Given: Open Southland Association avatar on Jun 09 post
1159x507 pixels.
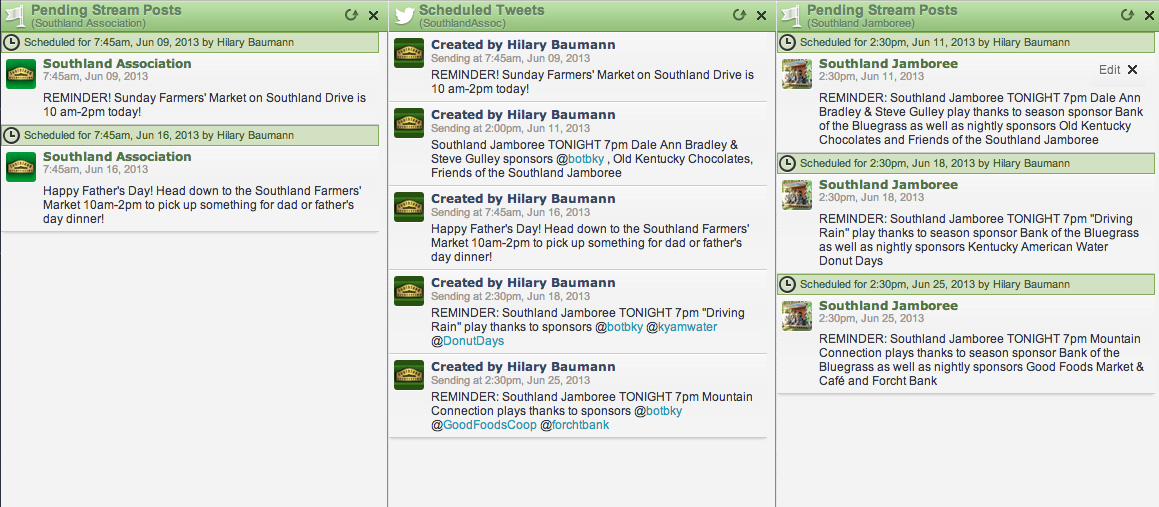Looking at the screenshot, I should tap(21, 73).
